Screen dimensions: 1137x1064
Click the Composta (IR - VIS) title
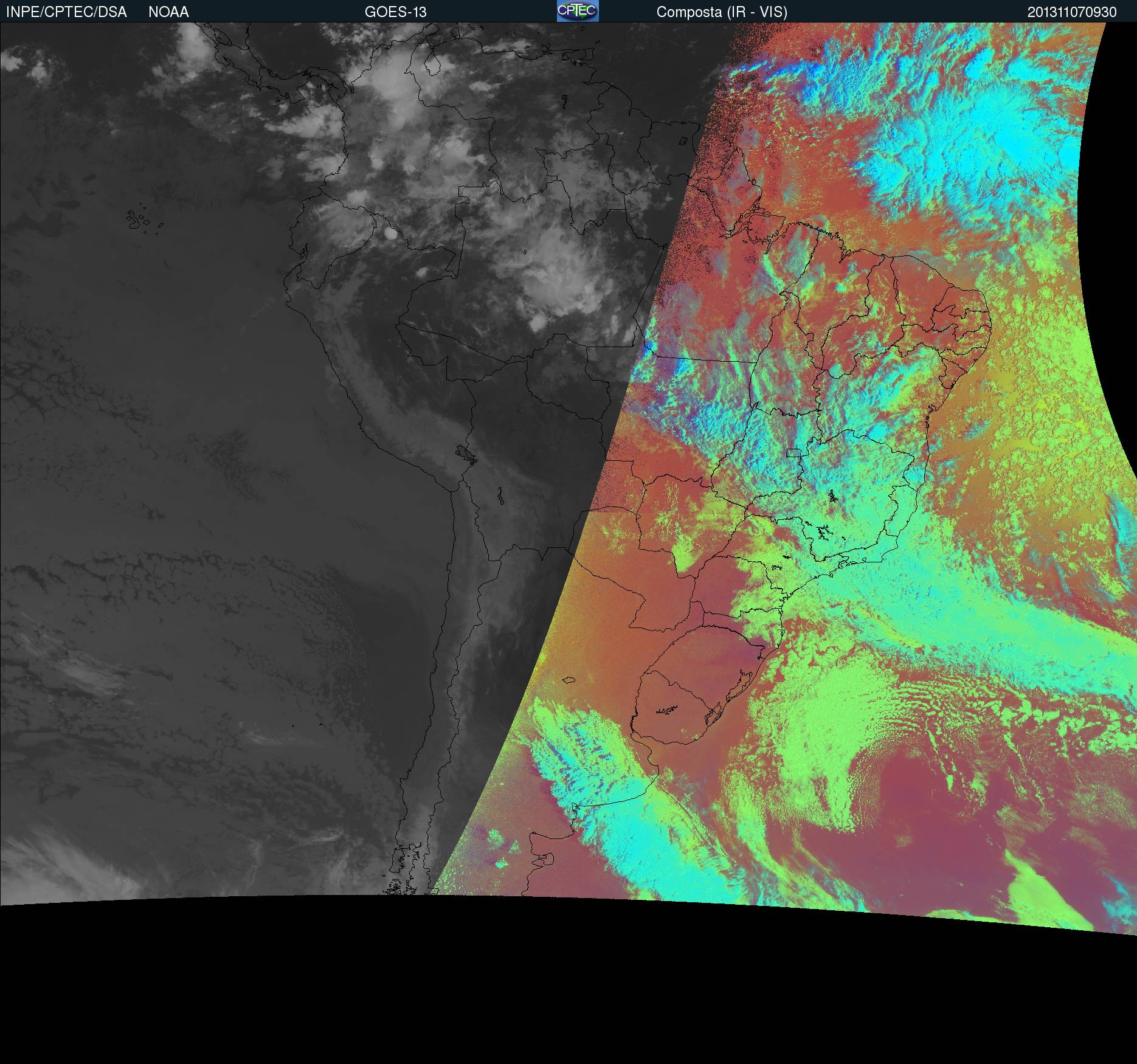click(x=722, y=12)
